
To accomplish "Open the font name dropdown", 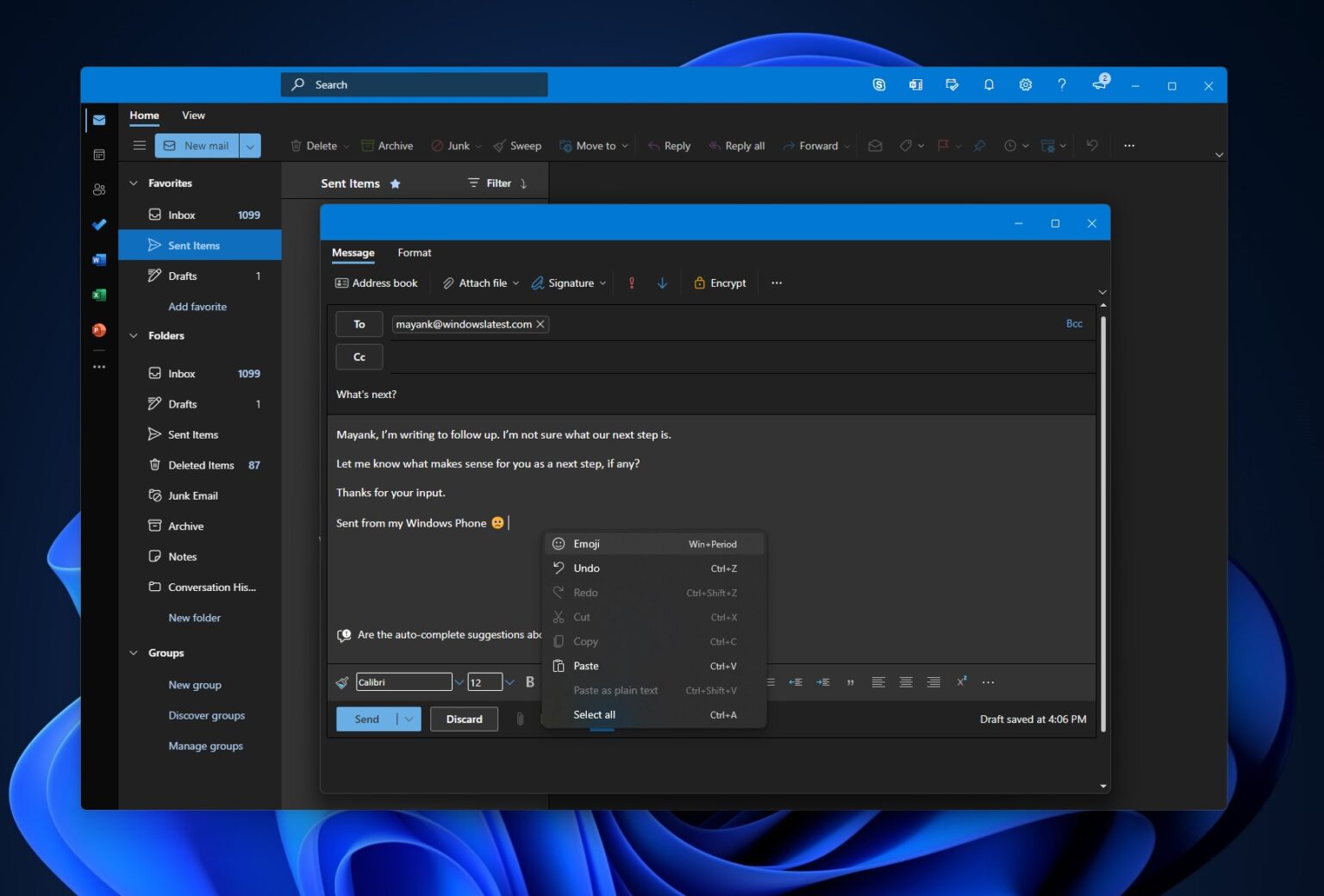I will 459,681.
